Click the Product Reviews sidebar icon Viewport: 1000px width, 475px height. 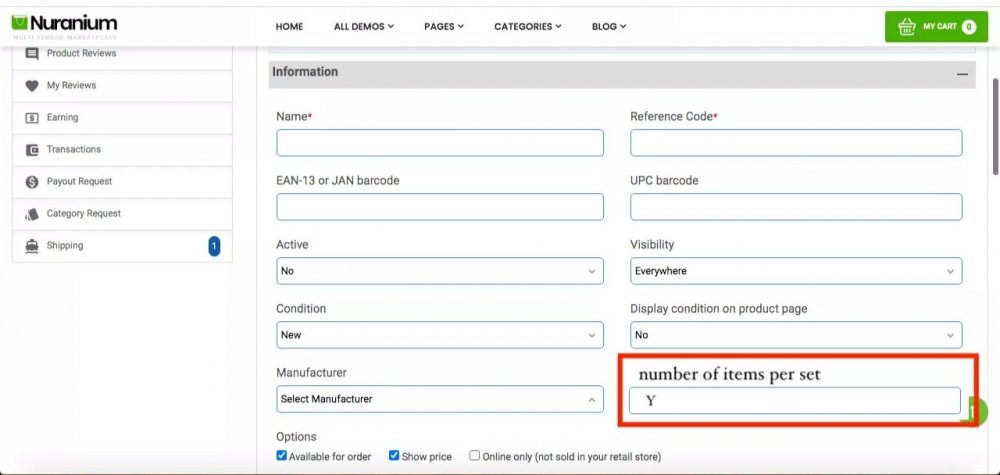point(32,54)
